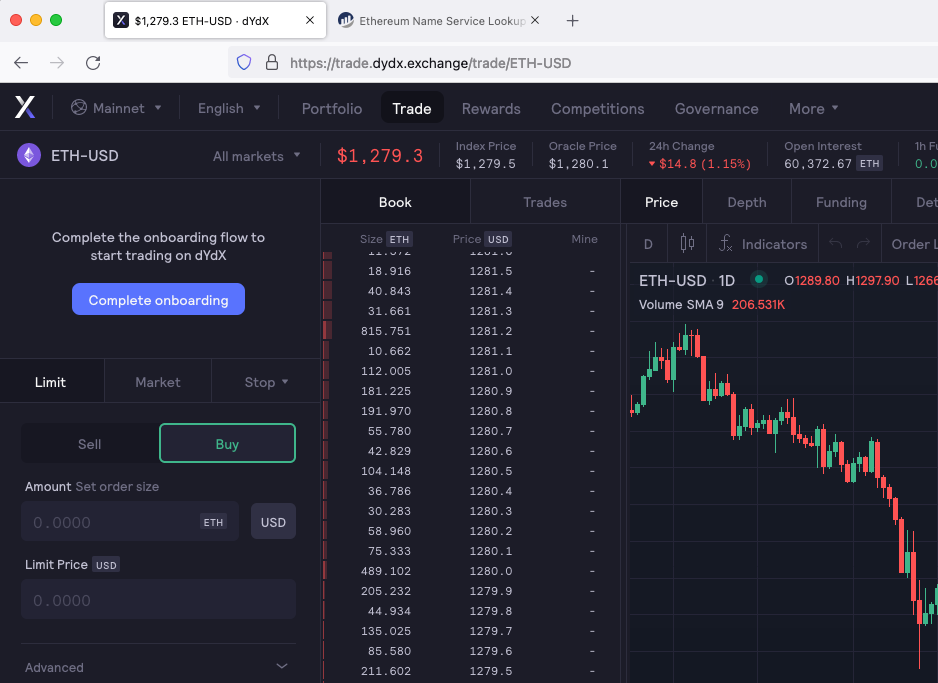Screen dimensions: 938x683
Task: Click the Limit Price input field
Action: click(158, 599)
